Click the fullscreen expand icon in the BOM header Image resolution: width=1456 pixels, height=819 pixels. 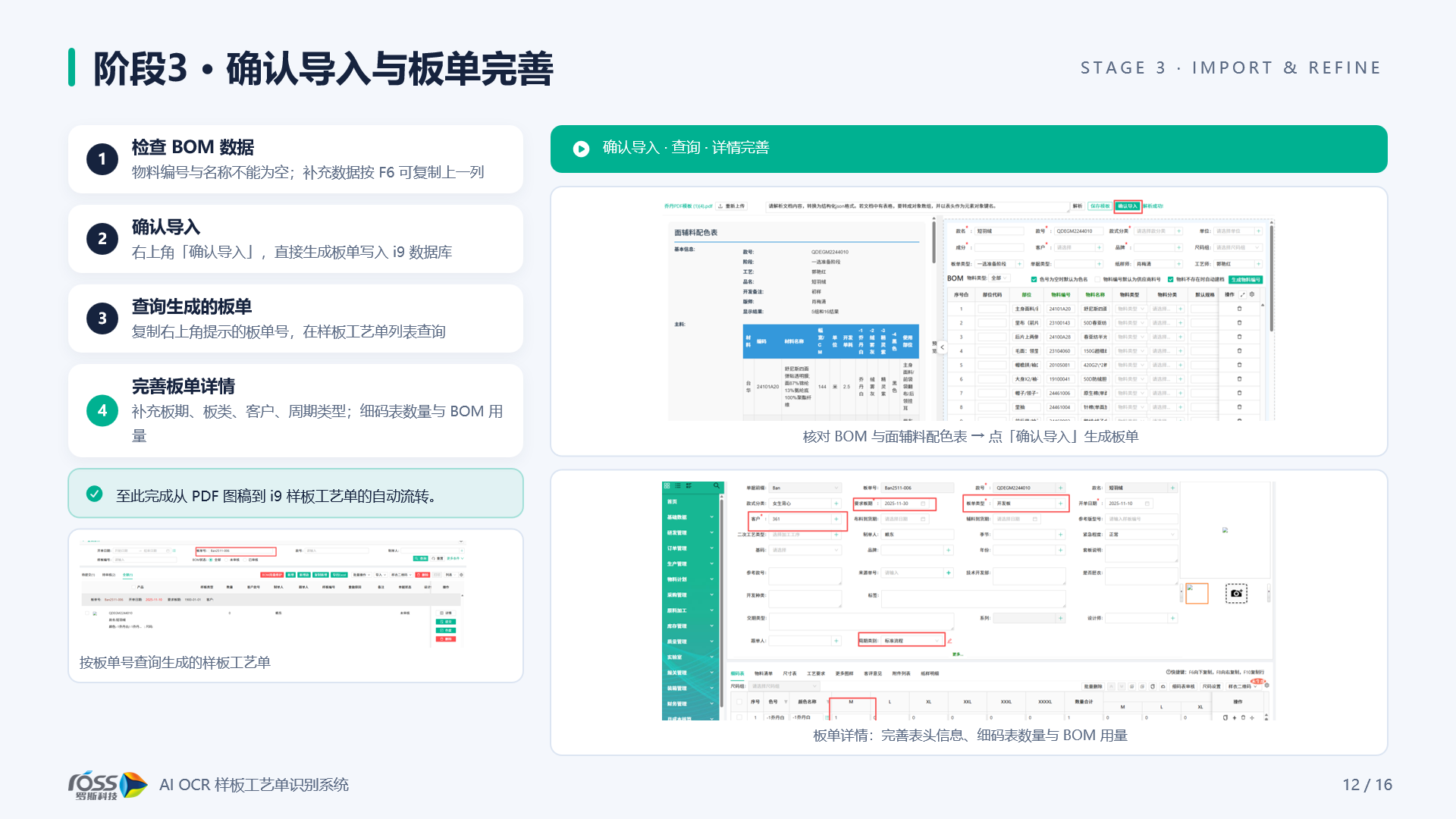click(x=1243, y=294)
